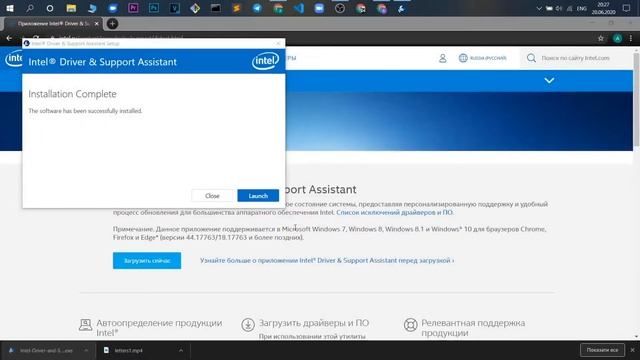
Task: Expand the blue banner chevron
Action: pos(549,80)
